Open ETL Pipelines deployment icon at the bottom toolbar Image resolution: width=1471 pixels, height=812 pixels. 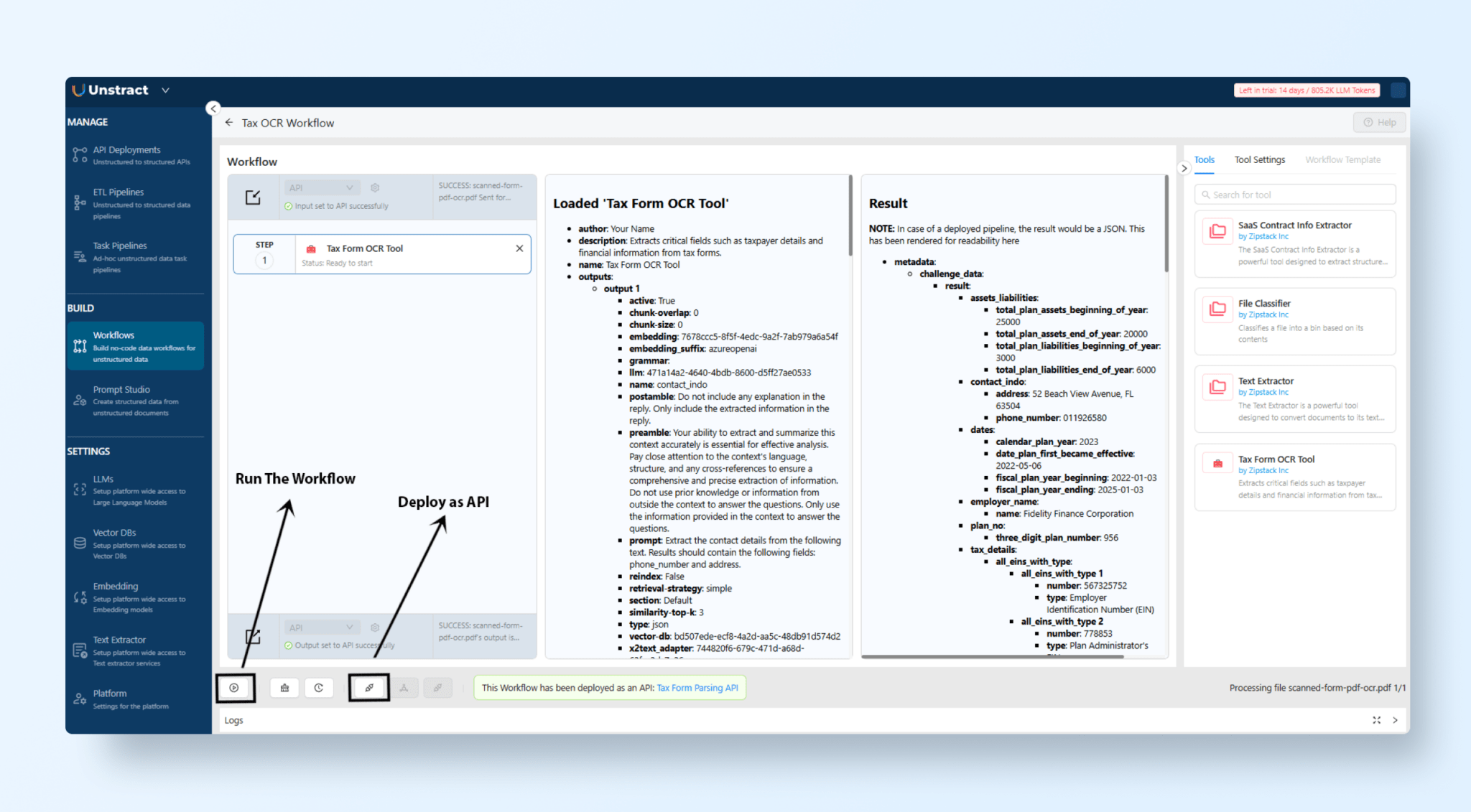(284, 687)
